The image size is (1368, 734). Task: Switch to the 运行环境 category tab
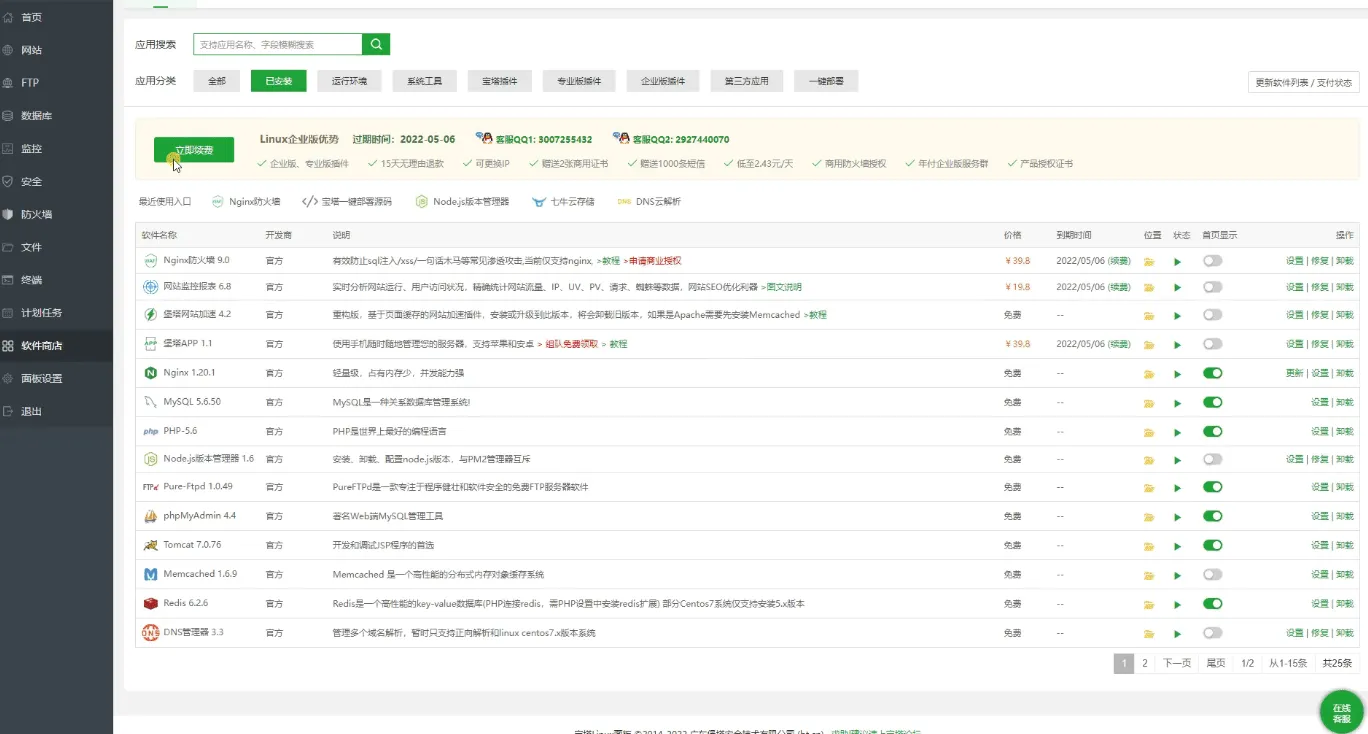349,81
